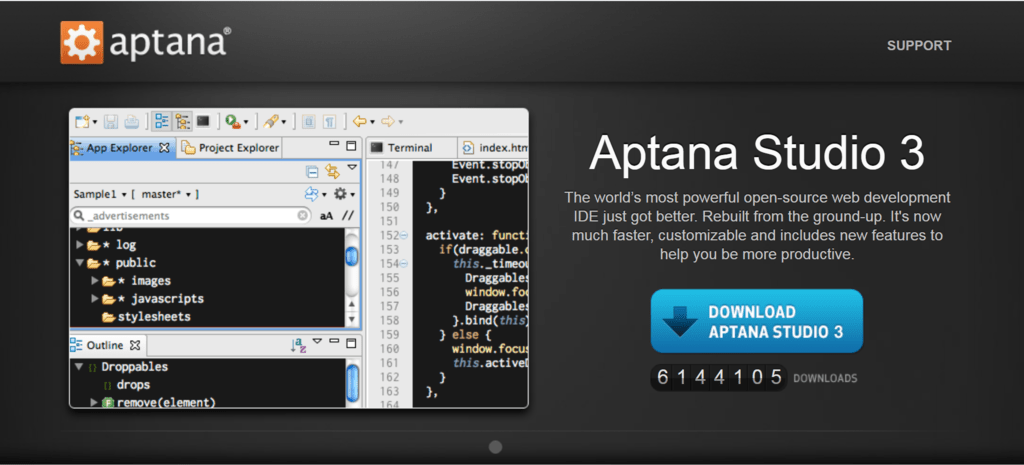The image size is (1024, 465).
Task: Click the New file wizard icon
Action: tap(82, 121)
